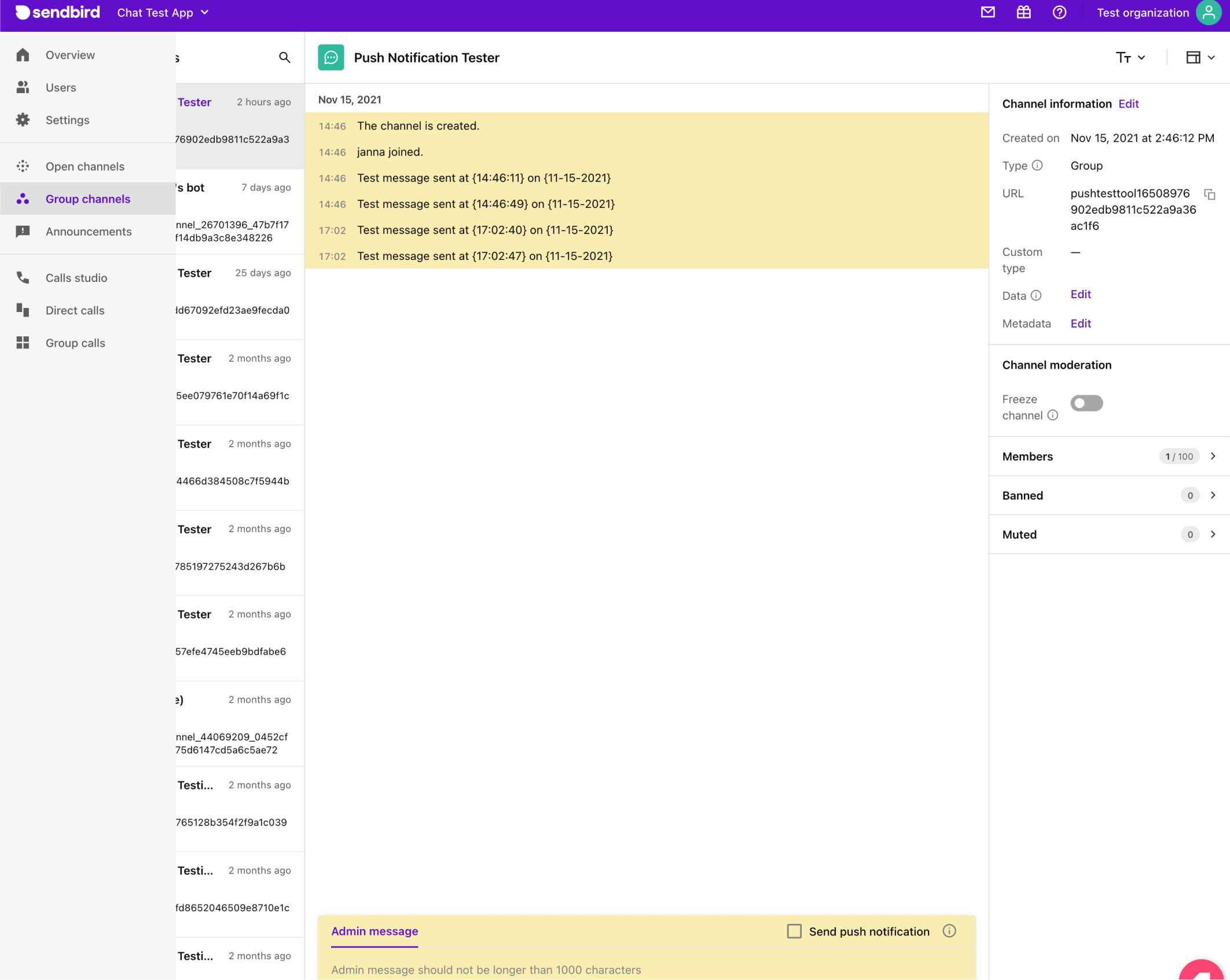Search channels with magnifier icon

(284, 57)
